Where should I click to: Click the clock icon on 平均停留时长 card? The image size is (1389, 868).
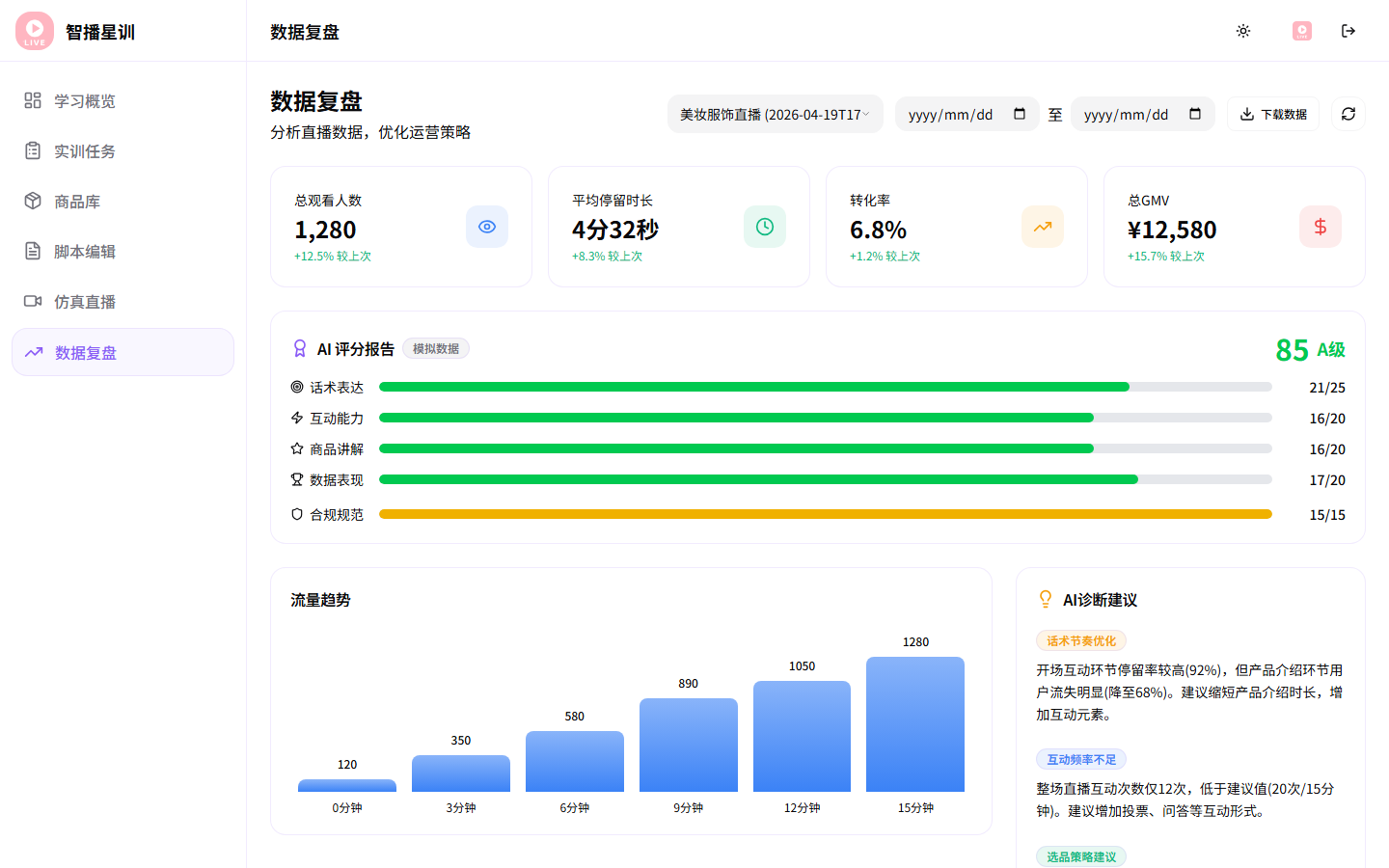tap(765, 227)
